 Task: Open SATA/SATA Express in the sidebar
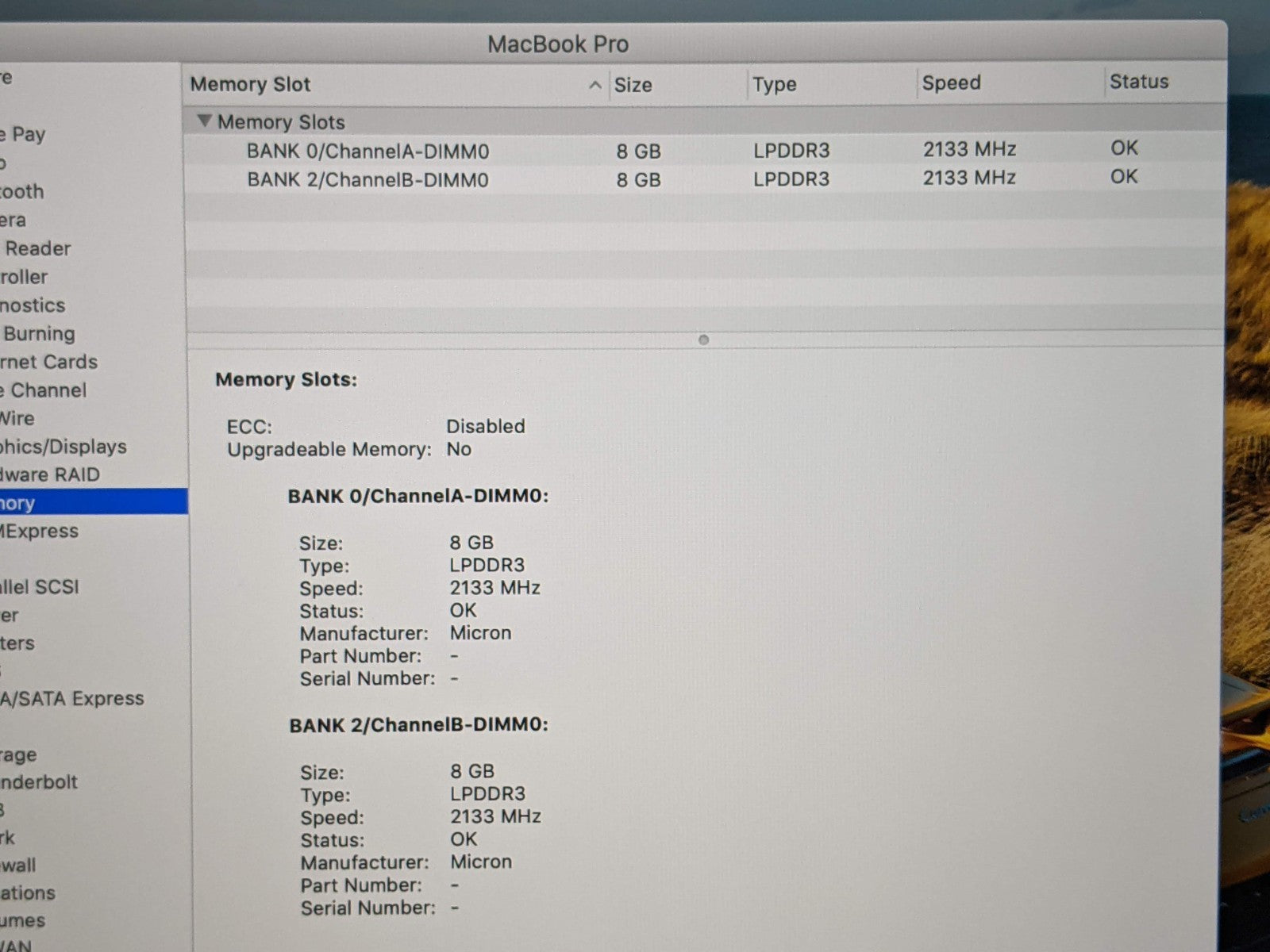click(72, 698)
